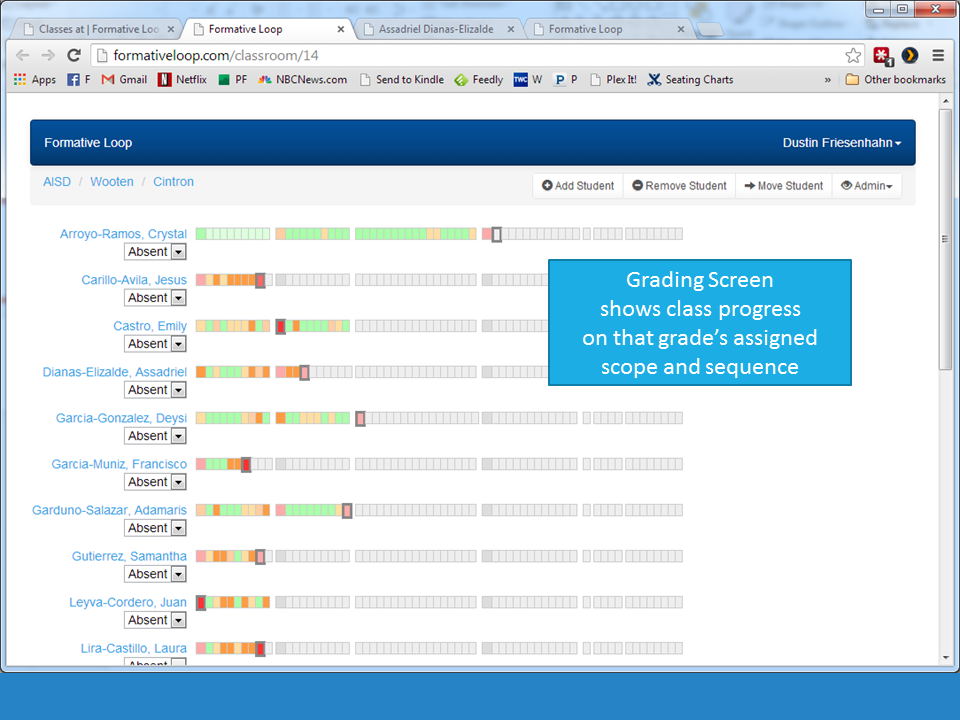This screenshot has height=720, width=960.
Task: Open Garcia-Gonzalez, Deysi student link
Action: [x=121, y=418]
